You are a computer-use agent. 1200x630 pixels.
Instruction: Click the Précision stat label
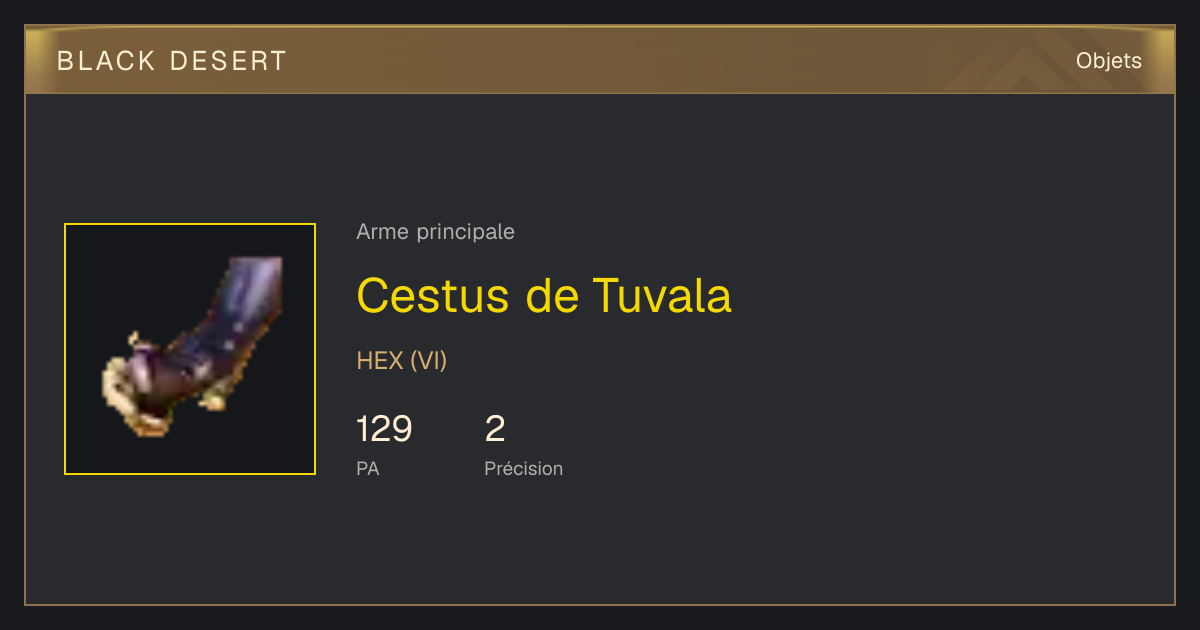[524, 468]
